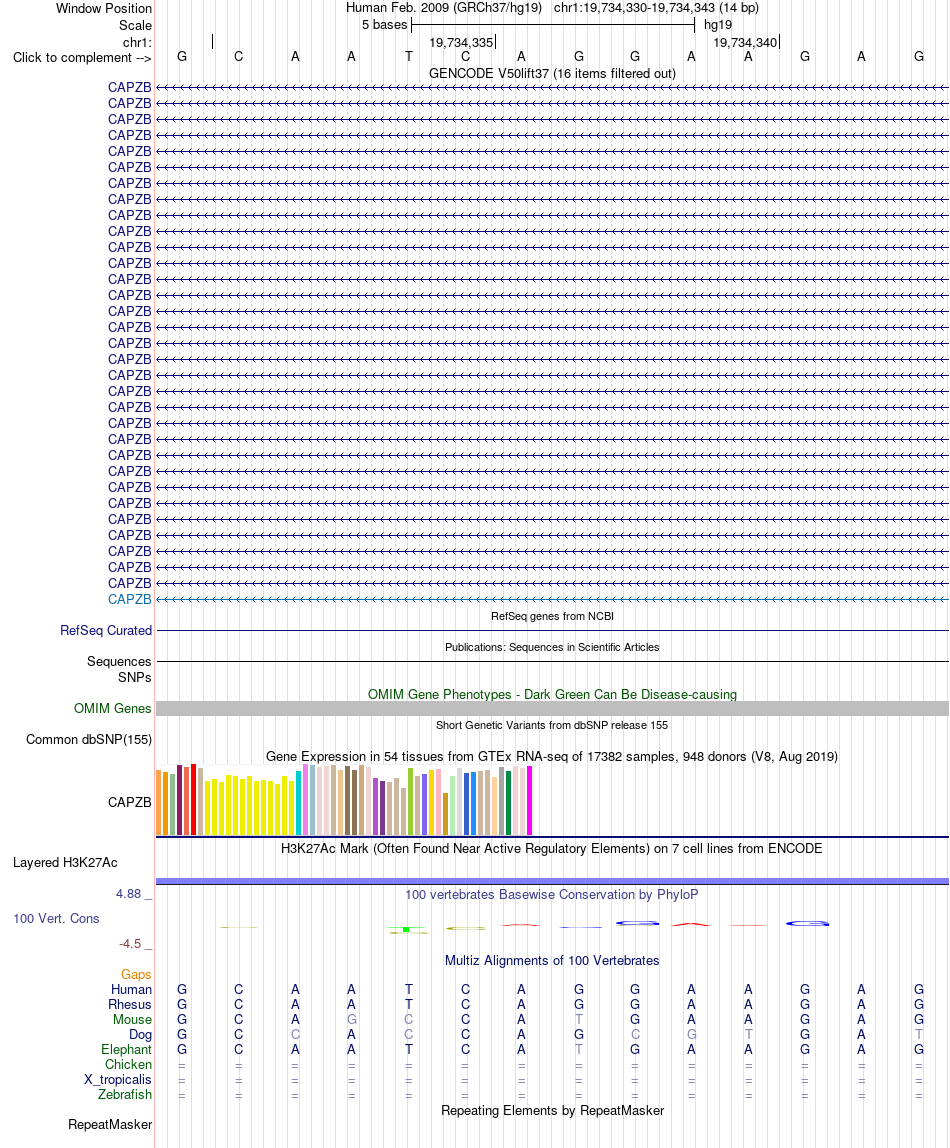950x1148 pixels.
Task: Click the OMIM Genes side label
Action: click(x=113, y=708)
